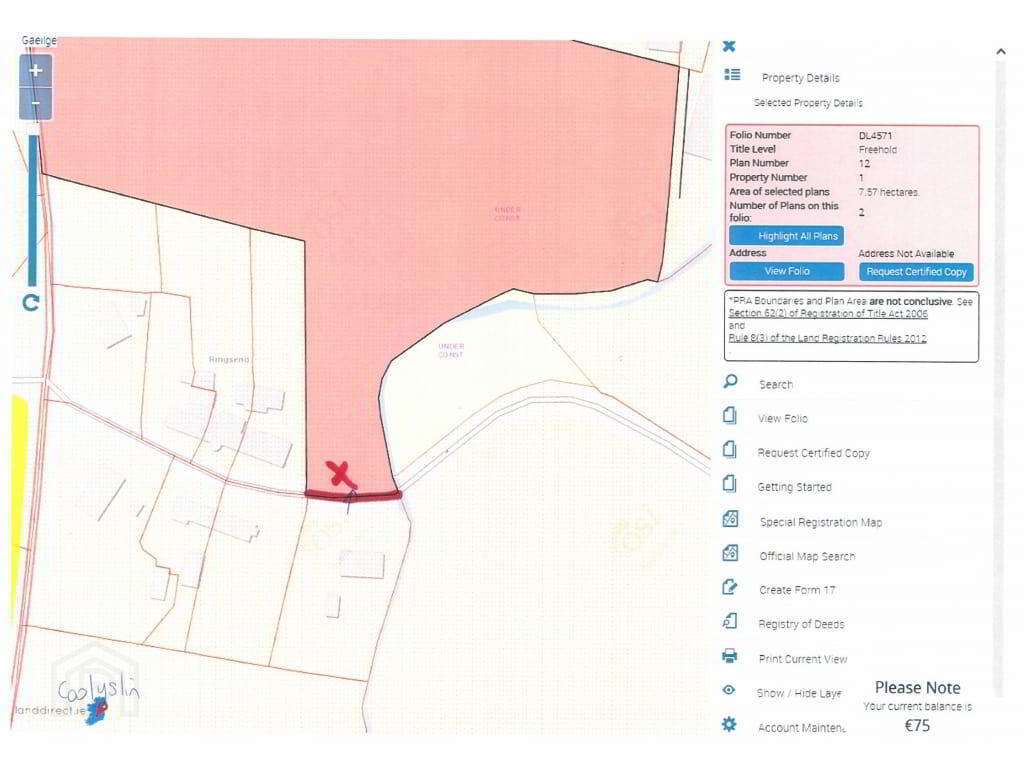
Task: Click the map reload icon below the zoom controls
Action: coord(31,304)
